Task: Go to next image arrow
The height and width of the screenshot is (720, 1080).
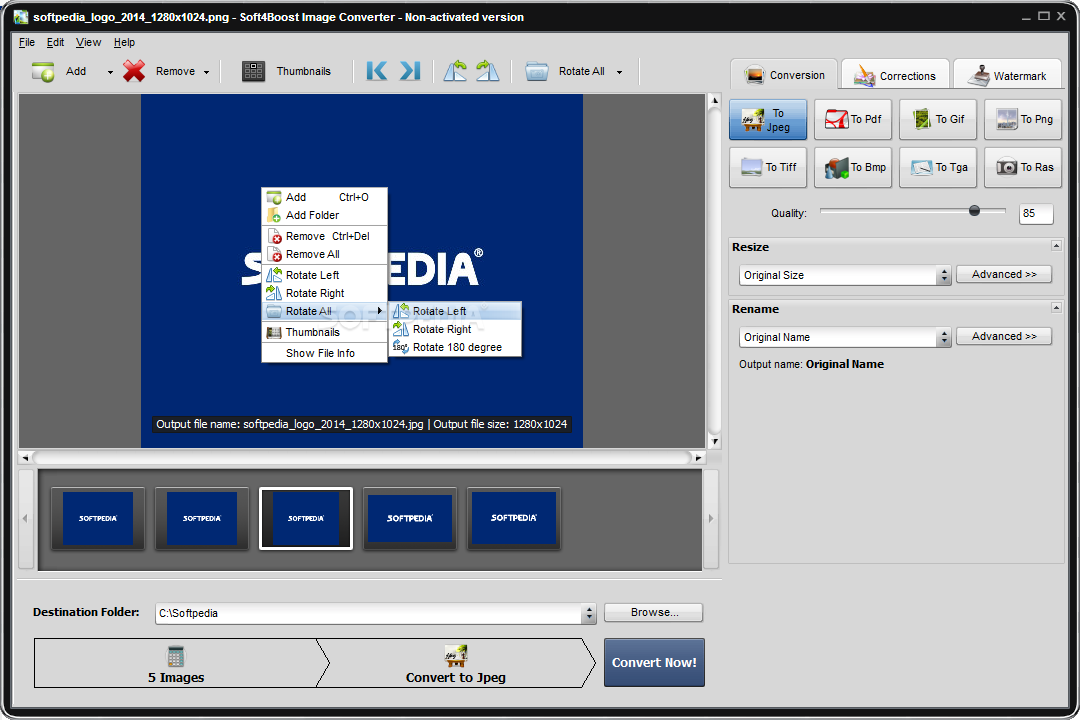Action: click(x=410, y=71)
